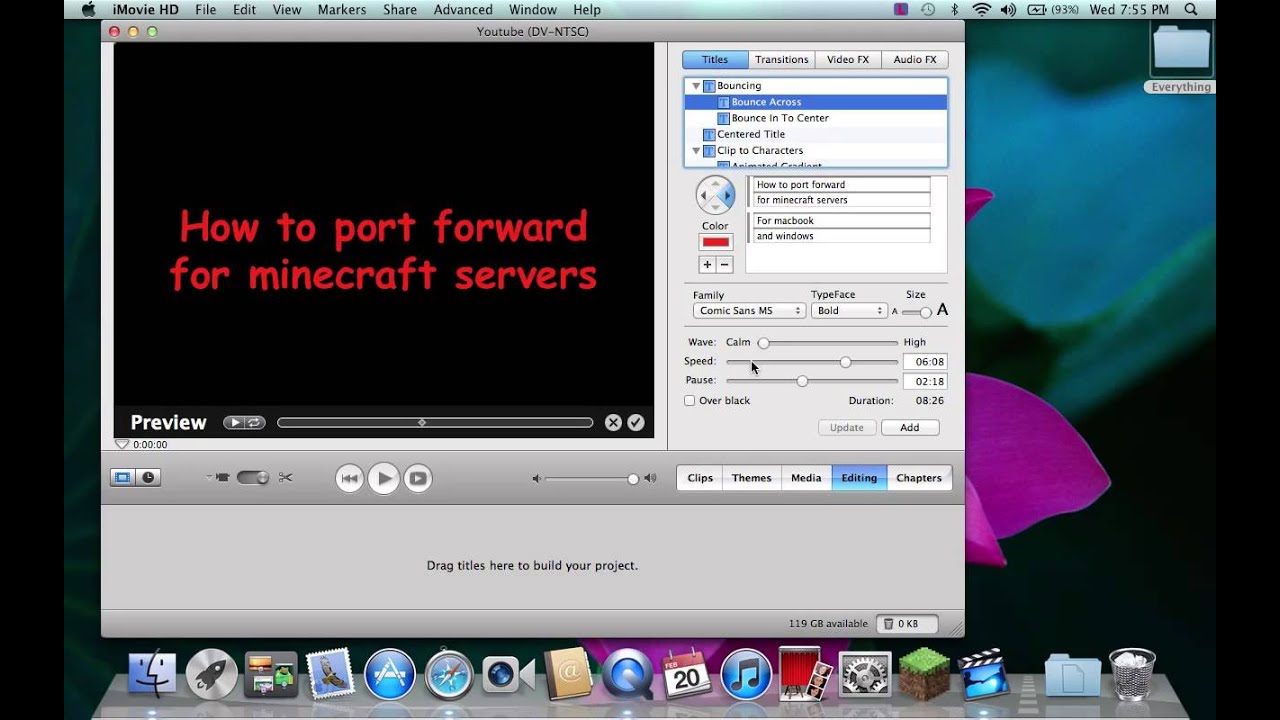
Task: Edit the 'How to port forward' text field
Action: click(x=841, y=184)
